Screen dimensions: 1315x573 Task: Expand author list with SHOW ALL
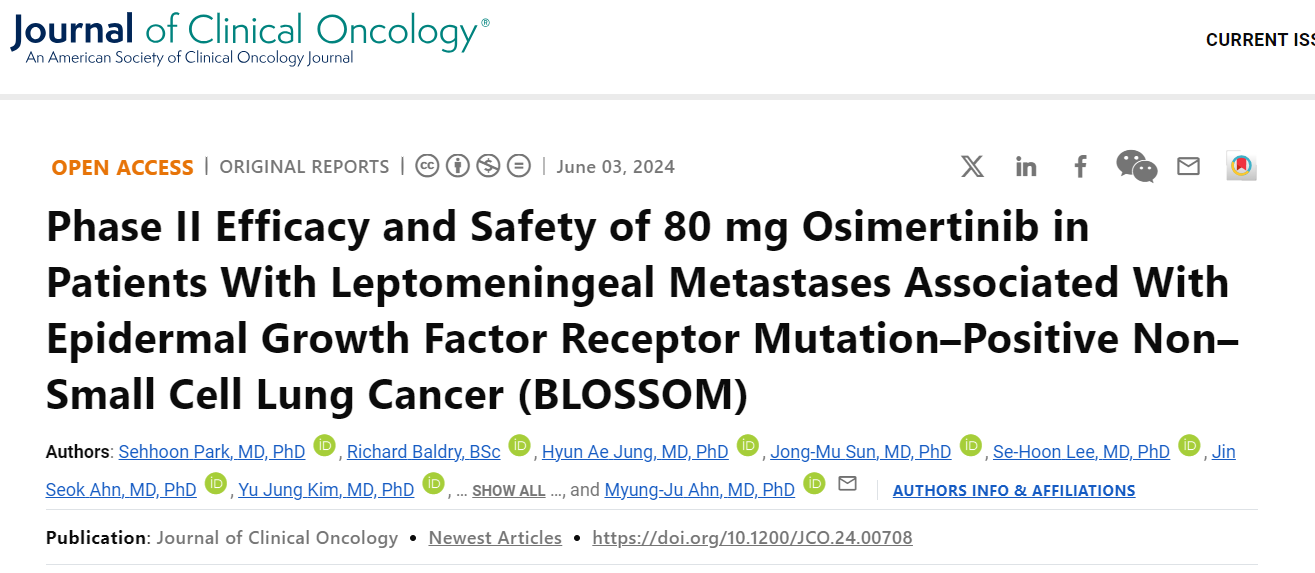click(x=509, y=491)
